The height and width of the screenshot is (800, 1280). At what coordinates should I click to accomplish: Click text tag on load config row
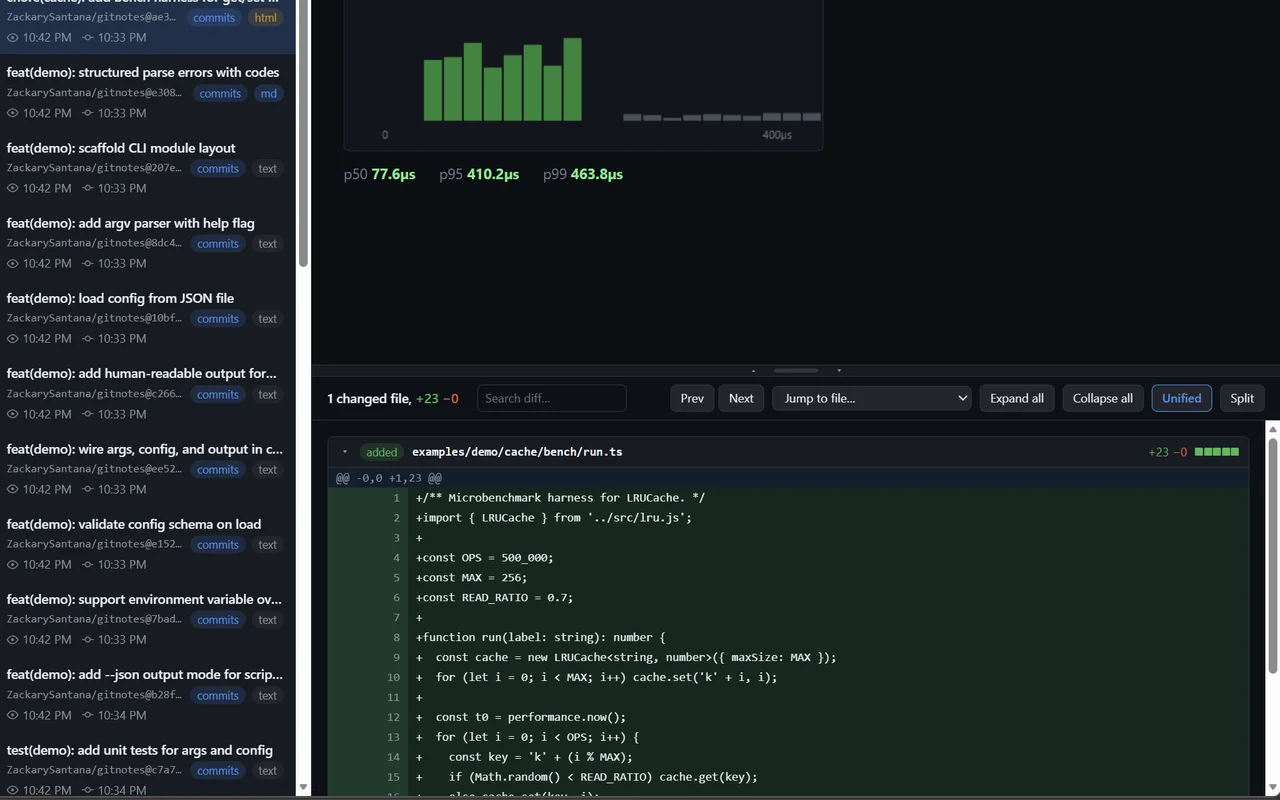[x=267, y=319]
